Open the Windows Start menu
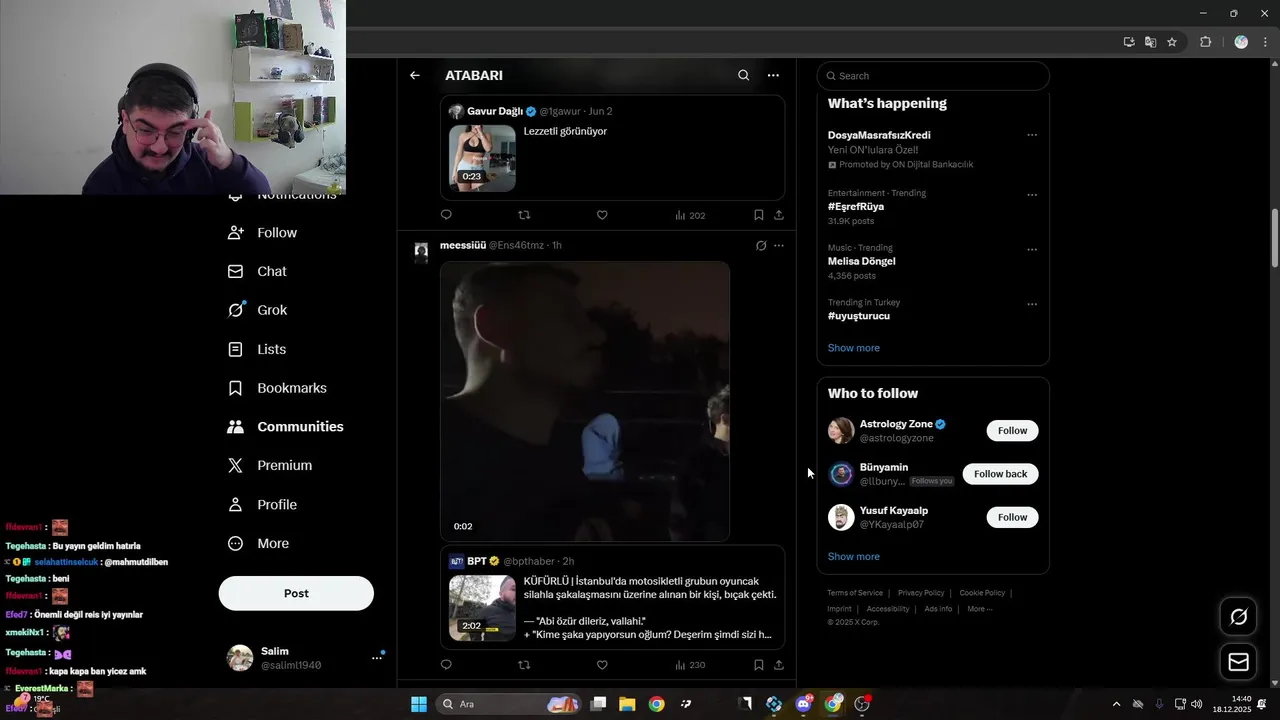Viewport: 1280px width, 720px height. (419, 704)
